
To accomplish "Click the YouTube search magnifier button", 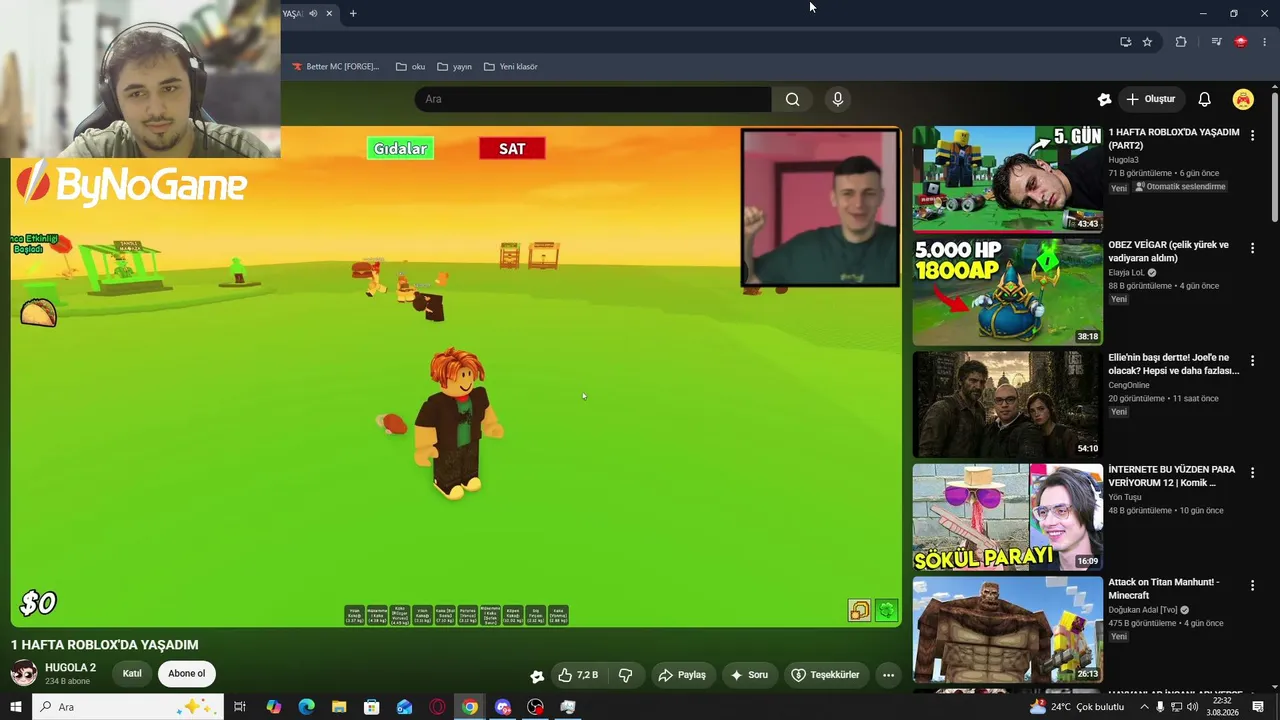I will click(x=792, y=99).
